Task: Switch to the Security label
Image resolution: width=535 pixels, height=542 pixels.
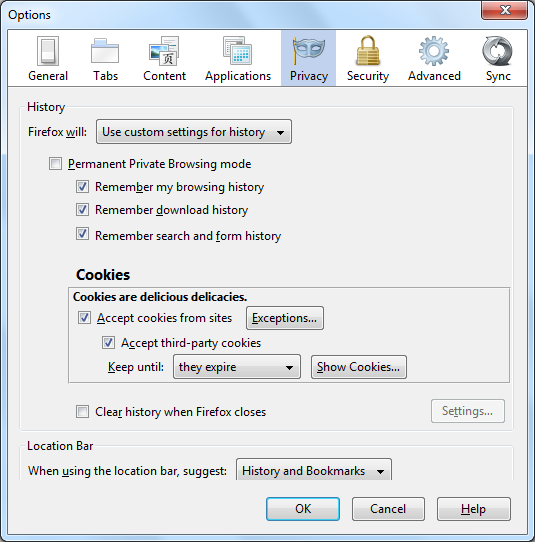Action: [x=368, y=76]
